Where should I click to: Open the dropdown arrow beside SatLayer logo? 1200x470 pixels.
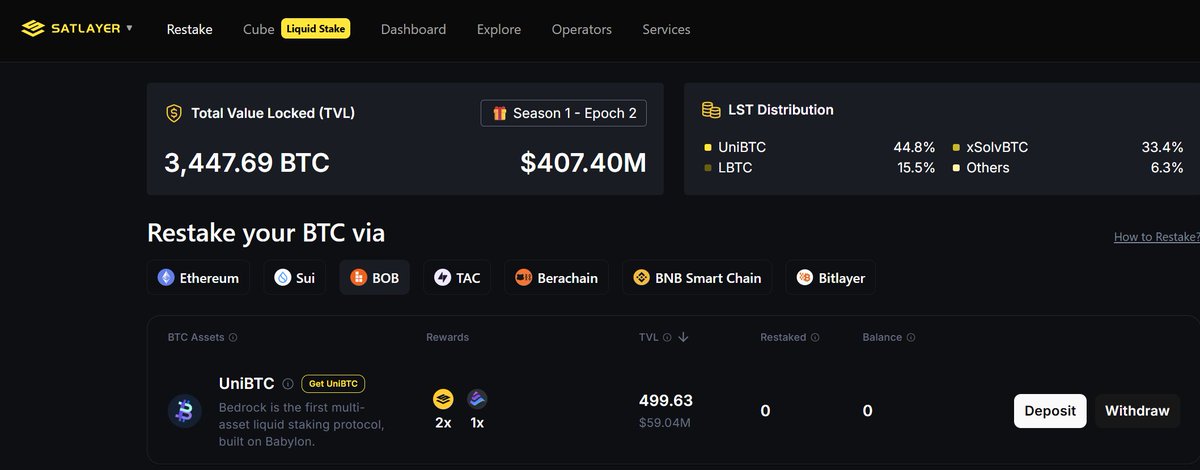tap(129, 29)
